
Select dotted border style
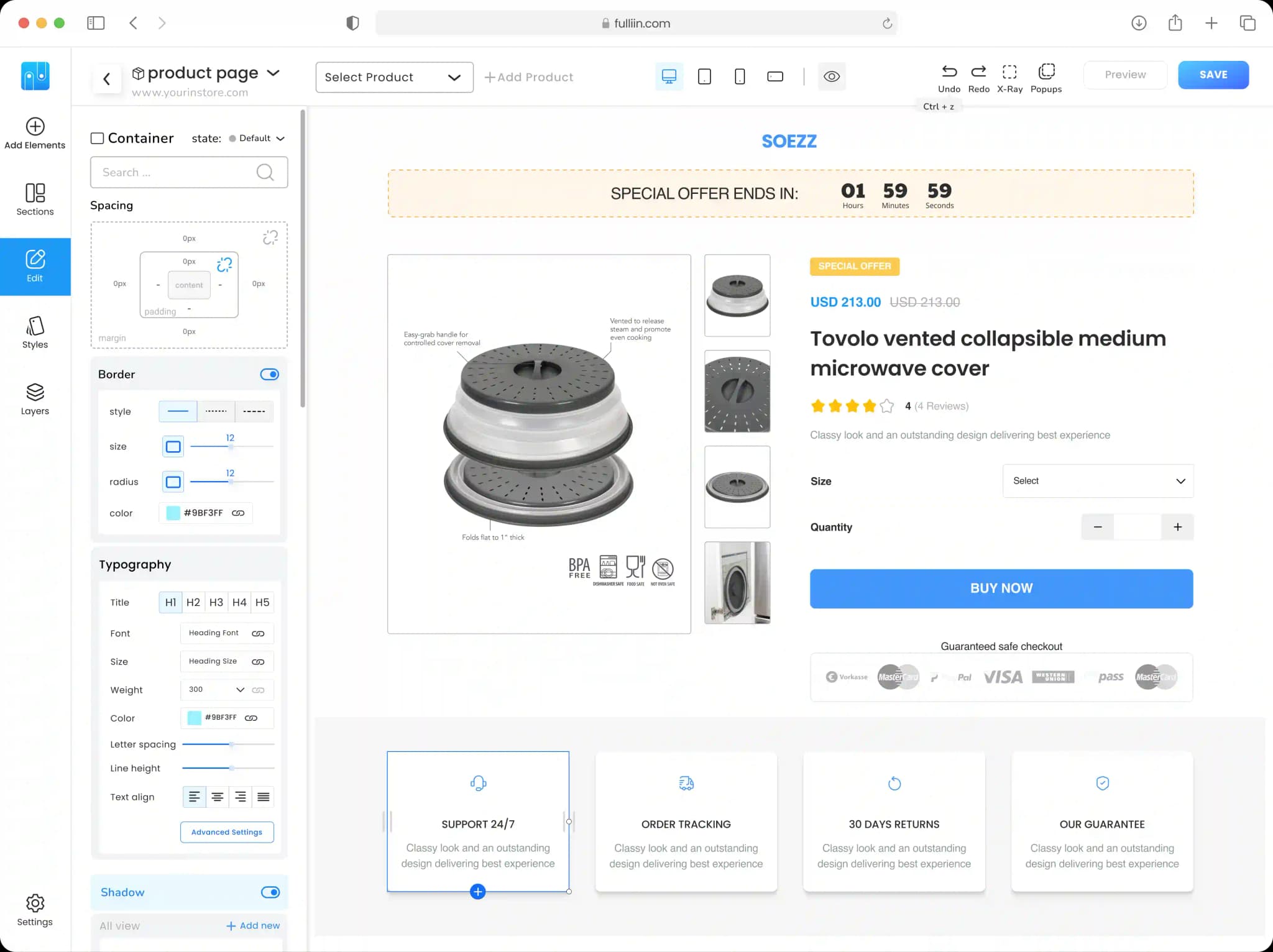[x=216, y=411]
